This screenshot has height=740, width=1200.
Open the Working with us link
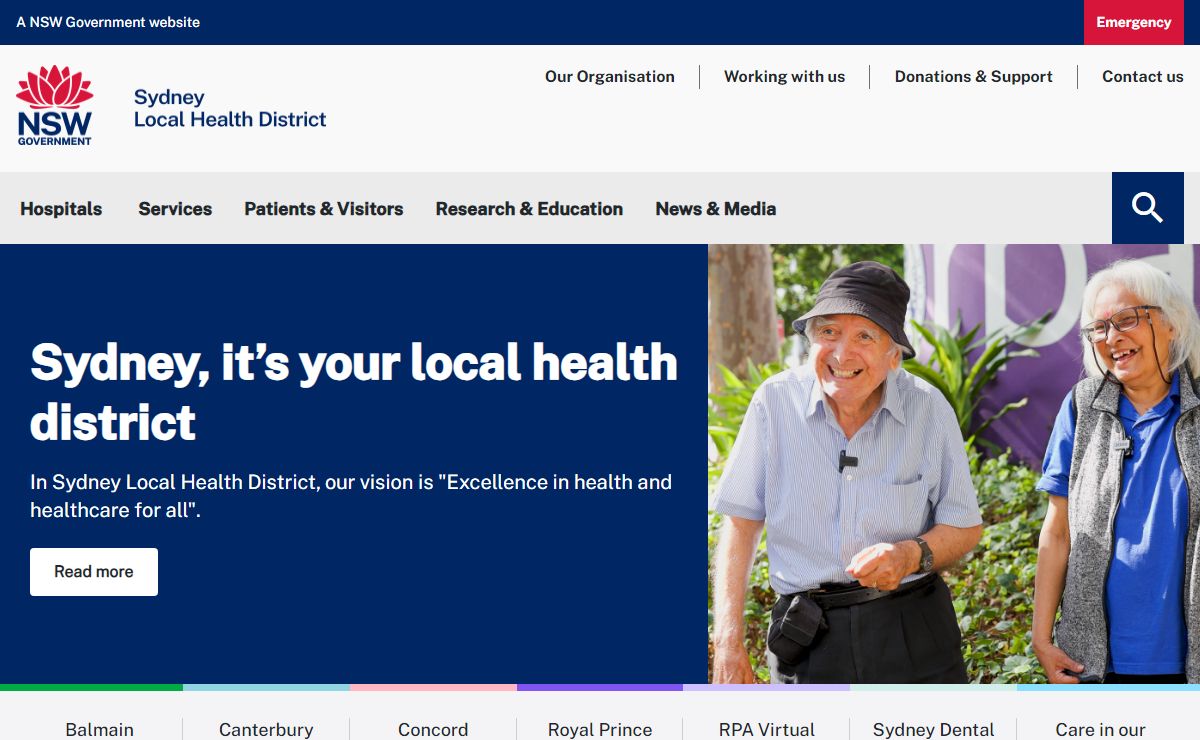coord(784,77)
